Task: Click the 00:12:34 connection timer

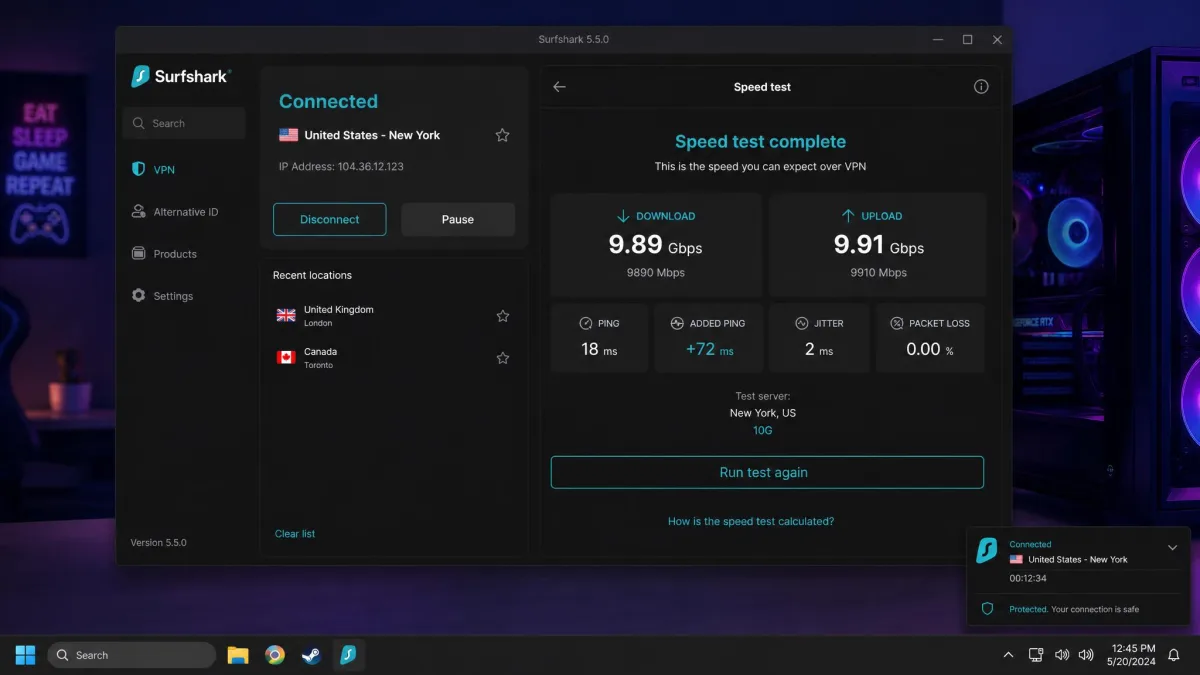Action: pos(1027,578)
